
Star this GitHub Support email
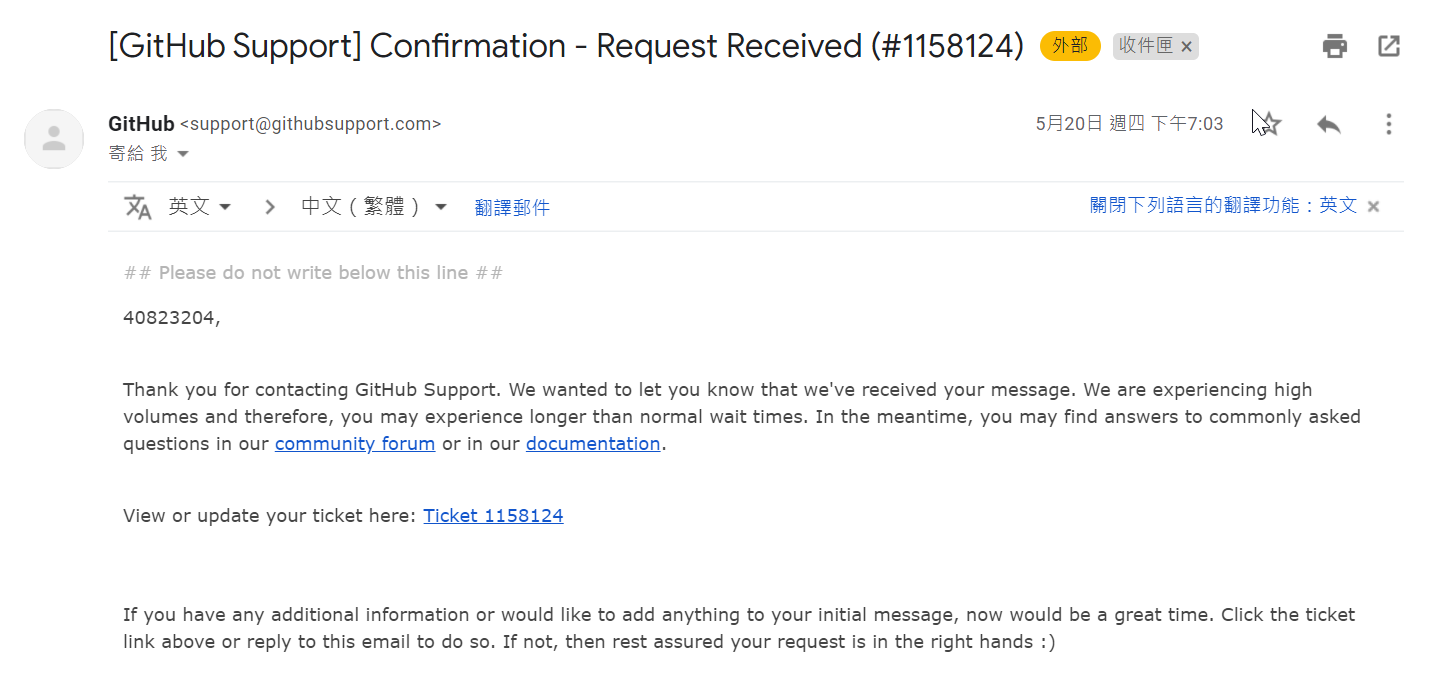point(1270,124)
